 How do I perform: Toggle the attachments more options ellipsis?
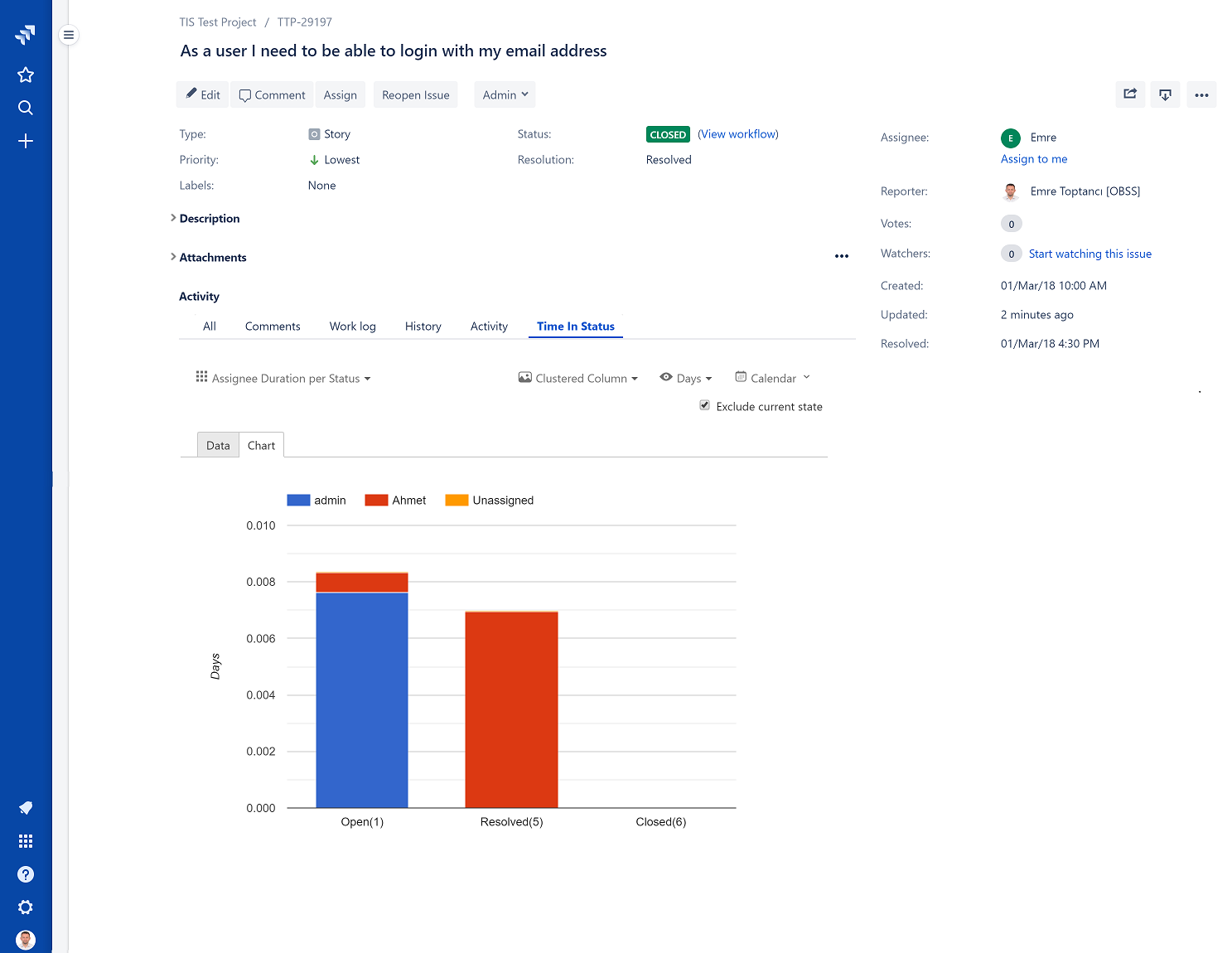pos(842,256)
